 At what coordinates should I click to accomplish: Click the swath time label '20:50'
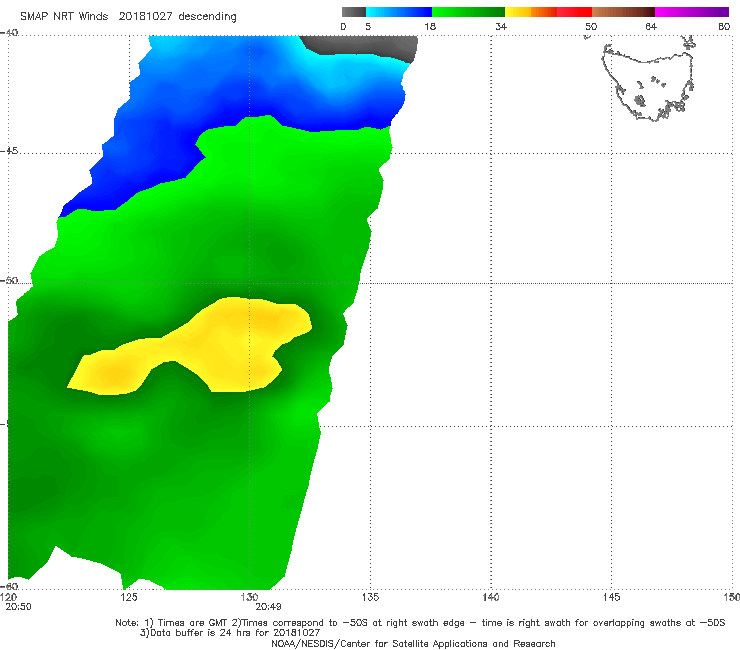click(x=18, y=607)
